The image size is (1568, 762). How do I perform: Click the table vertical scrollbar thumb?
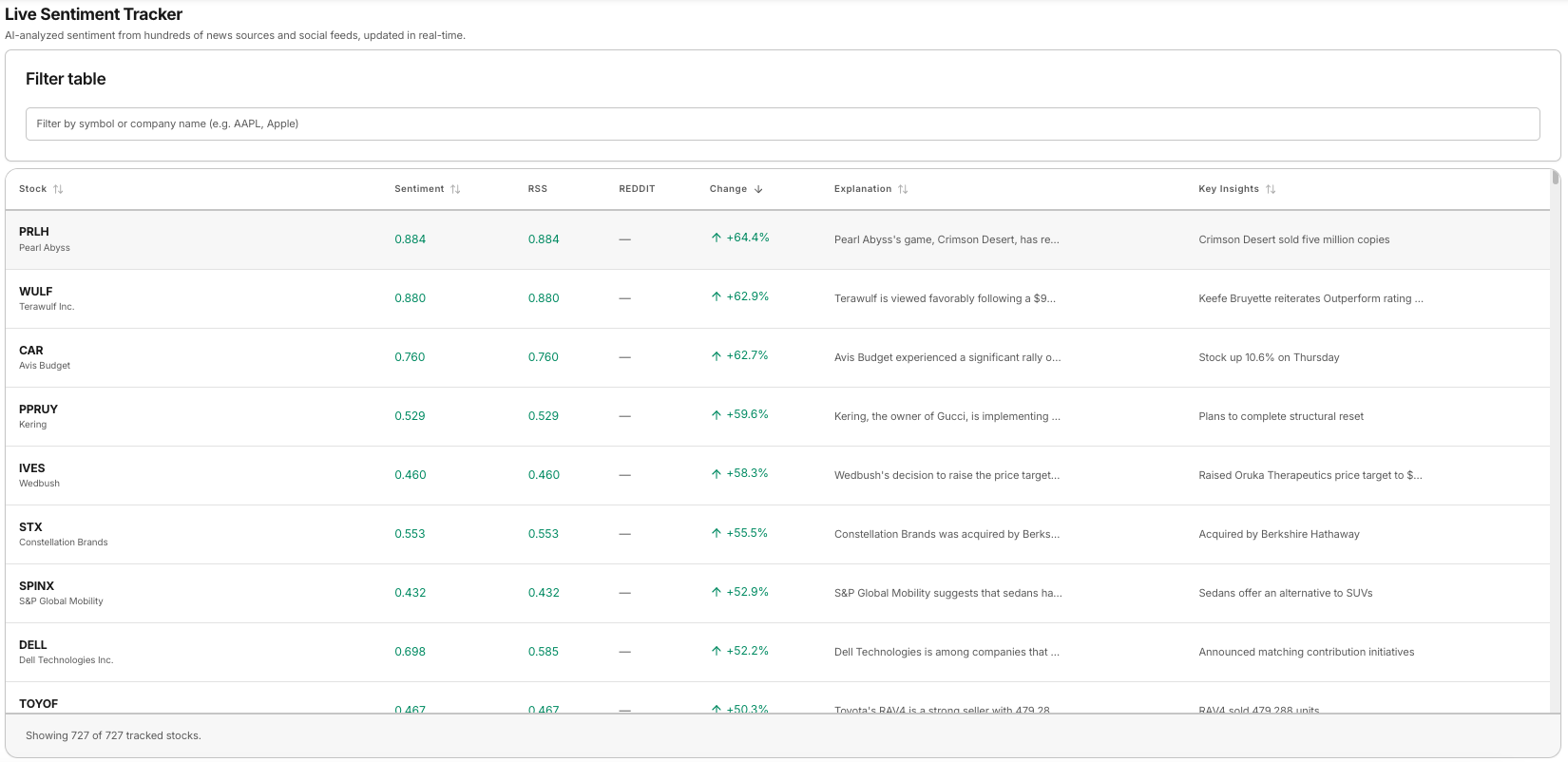pyautogui.click(x=1555, y=178)
